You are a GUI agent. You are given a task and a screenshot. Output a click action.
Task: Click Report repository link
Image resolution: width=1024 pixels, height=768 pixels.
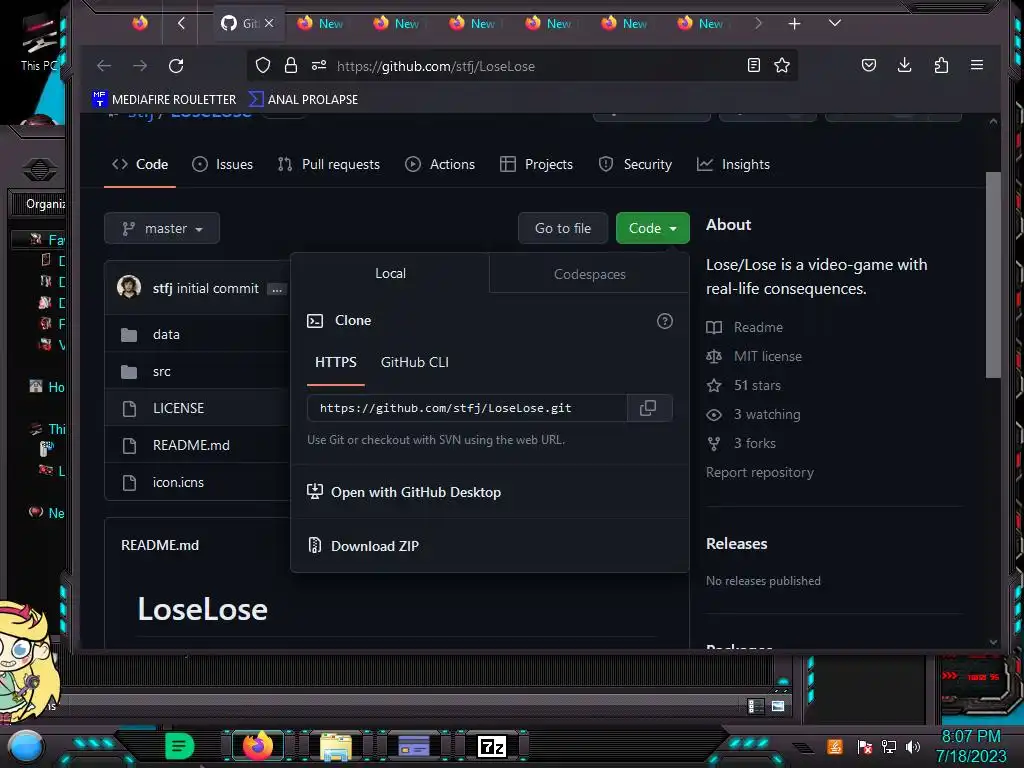pyautogui.click(x=760, y=472)
